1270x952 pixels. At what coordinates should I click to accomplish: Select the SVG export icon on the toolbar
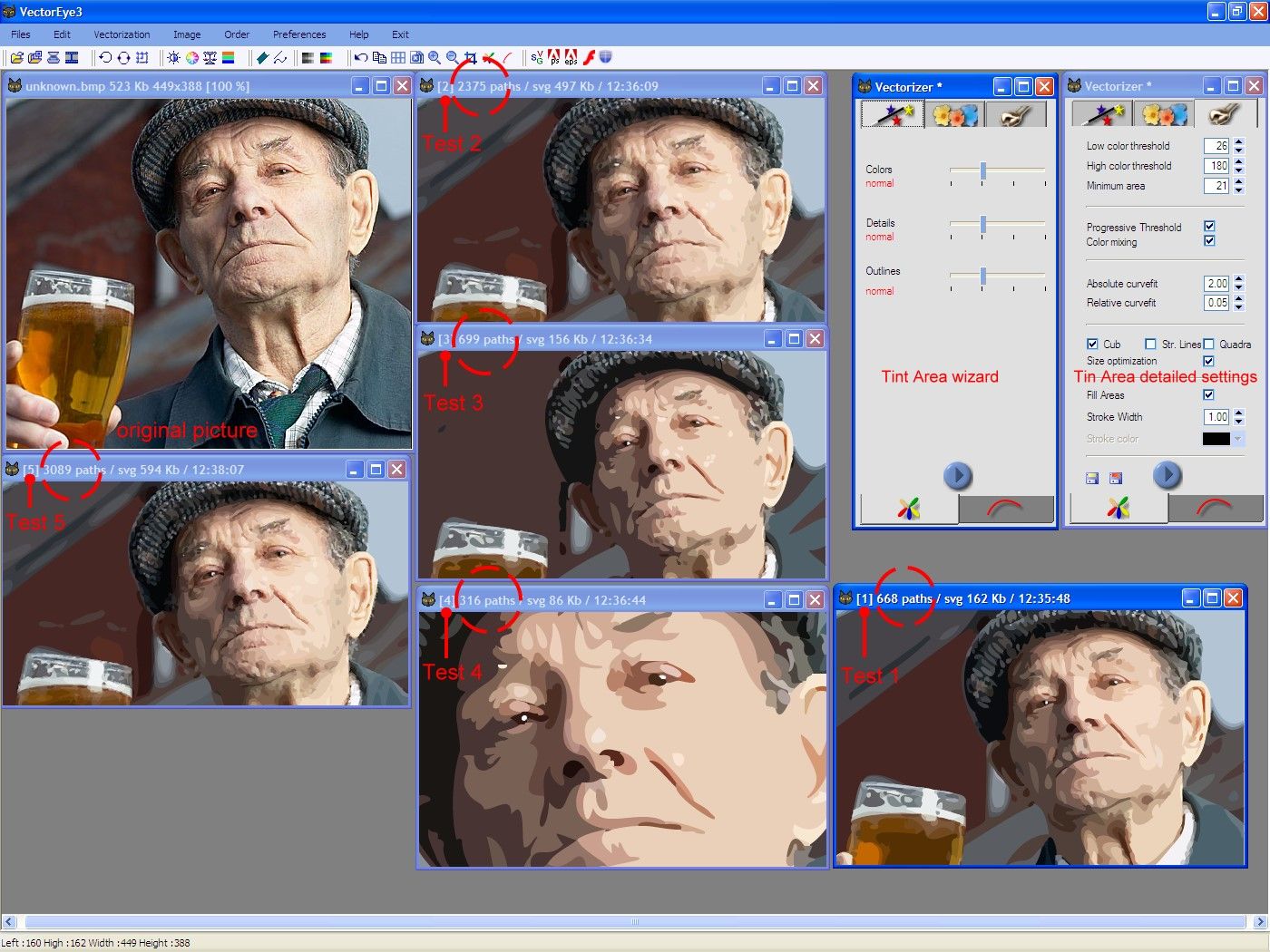536,57
